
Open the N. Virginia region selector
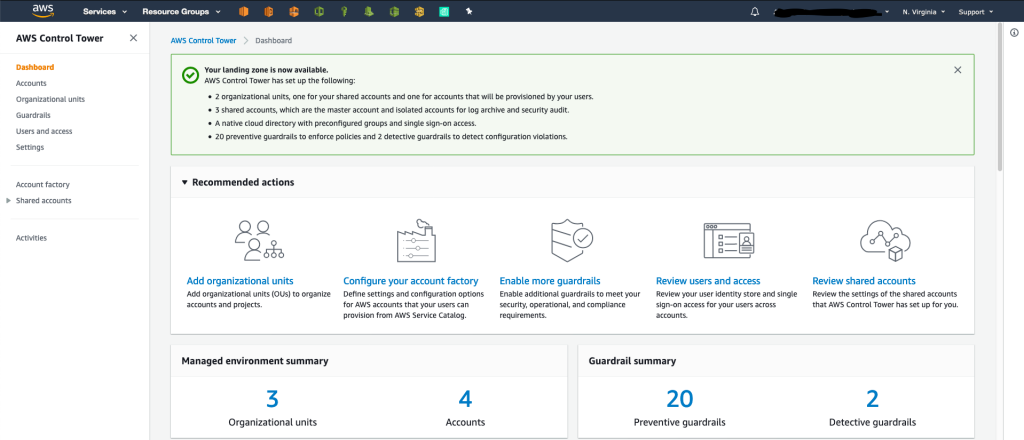pyautogui.click(x=923, y=12)
